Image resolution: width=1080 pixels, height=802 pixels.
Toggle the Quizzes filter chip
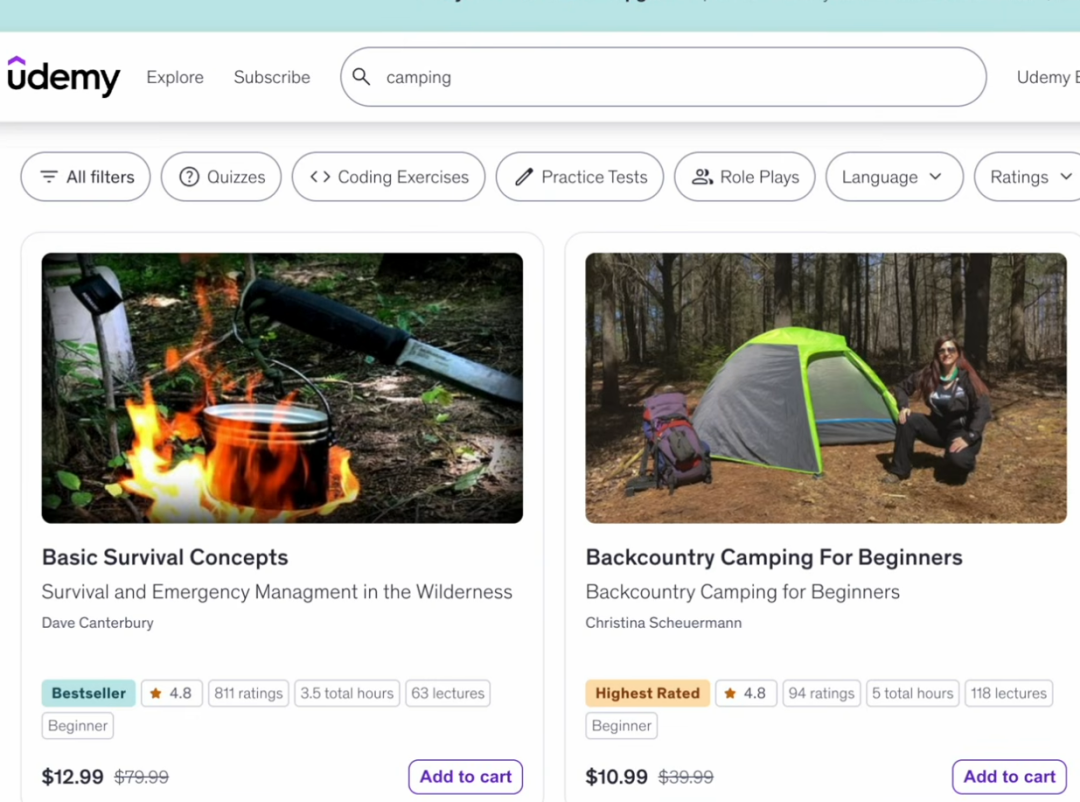pos(221,177)
